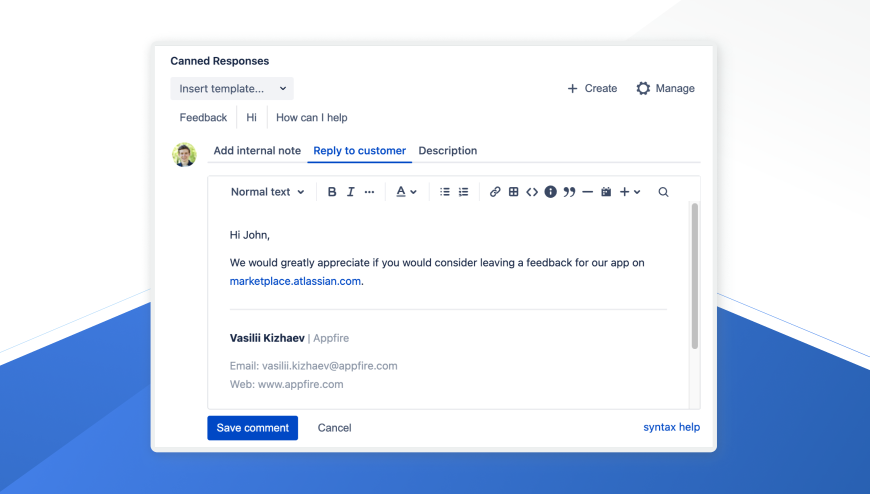Select the Feedback canned response
870x494 pixels.
point(203,118)
